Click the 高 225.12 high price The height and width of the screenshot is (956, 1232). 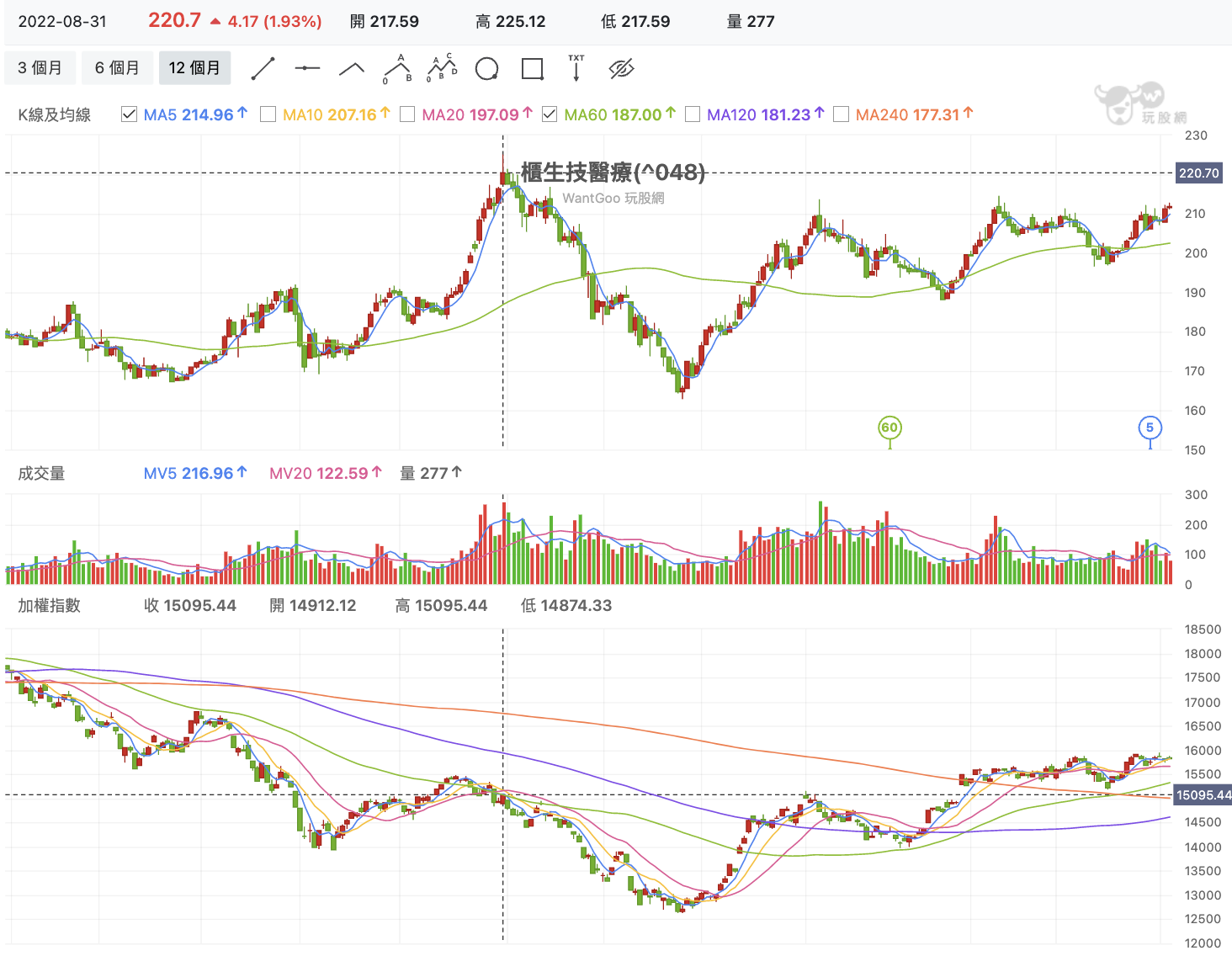click(511, 22)
